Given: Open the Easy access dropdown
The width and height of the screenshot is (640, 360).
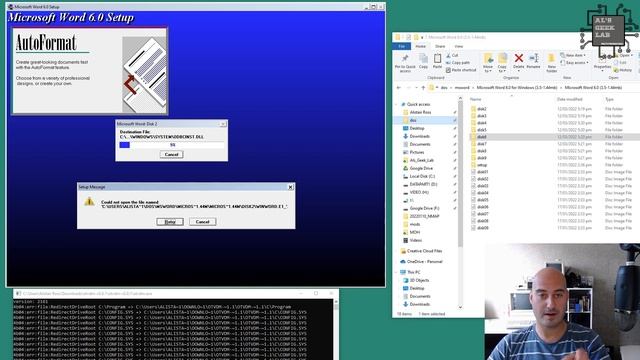Looking at the screenshot, I should (575, 62).
